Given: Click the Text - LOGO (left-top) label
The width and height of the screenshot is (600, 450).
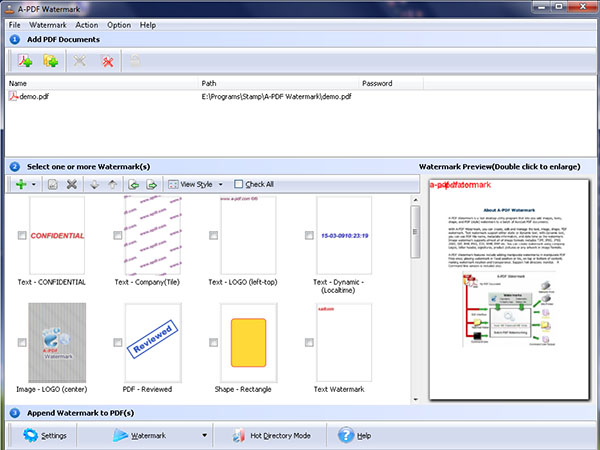Looking at the screenshot, I should coord(243,282).
